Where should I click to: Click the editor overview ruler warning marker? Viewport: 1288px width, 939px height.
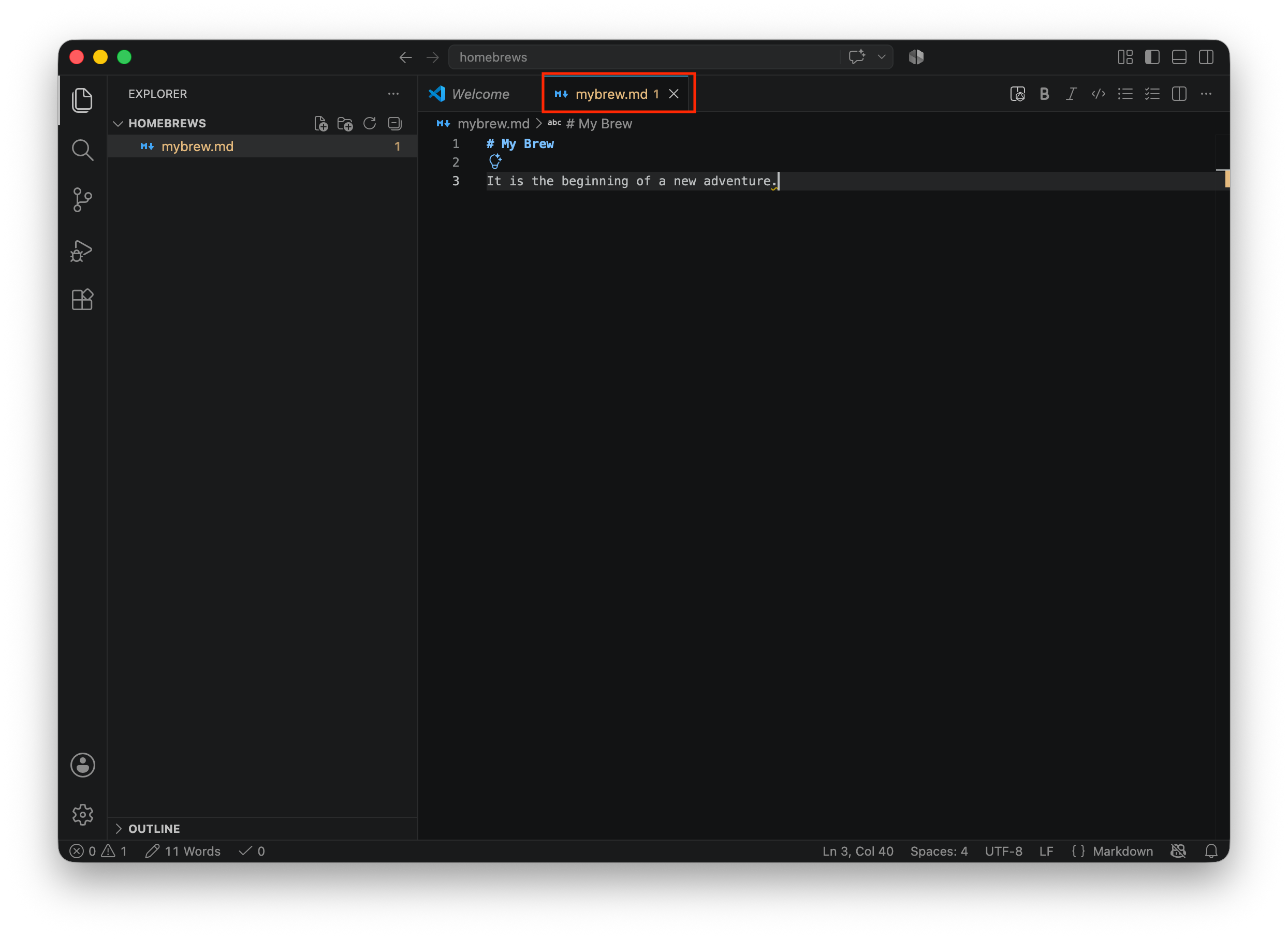tap(1227, 180)
